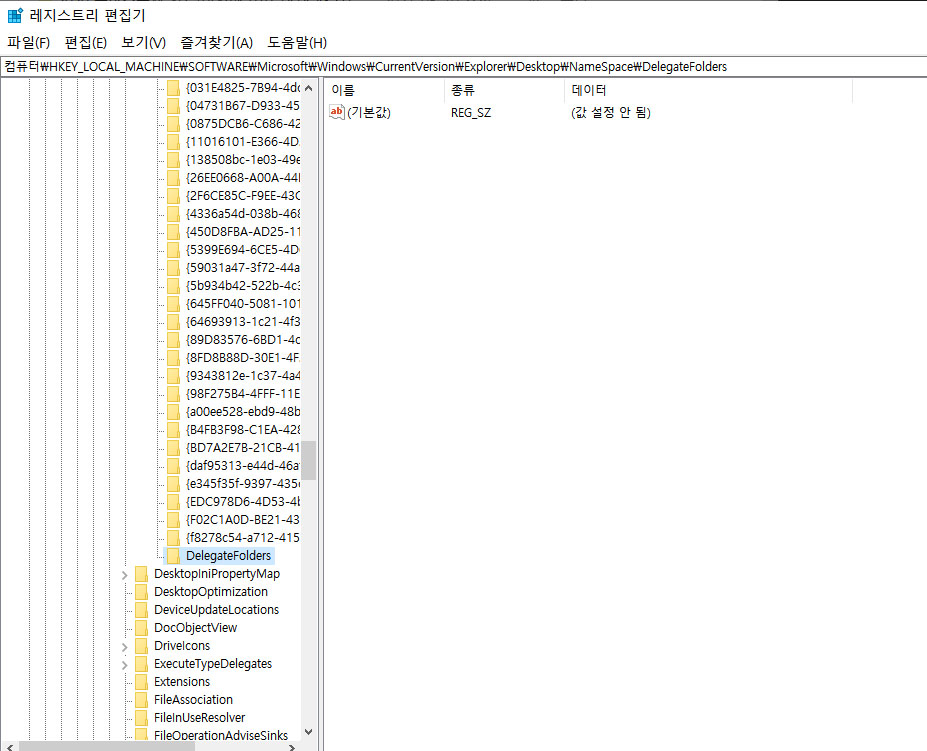The width and height of the screenshot is (927, 751).
Task: Select the (기본값) registry value
Action: pyautogui.click(x=369, y=112)
